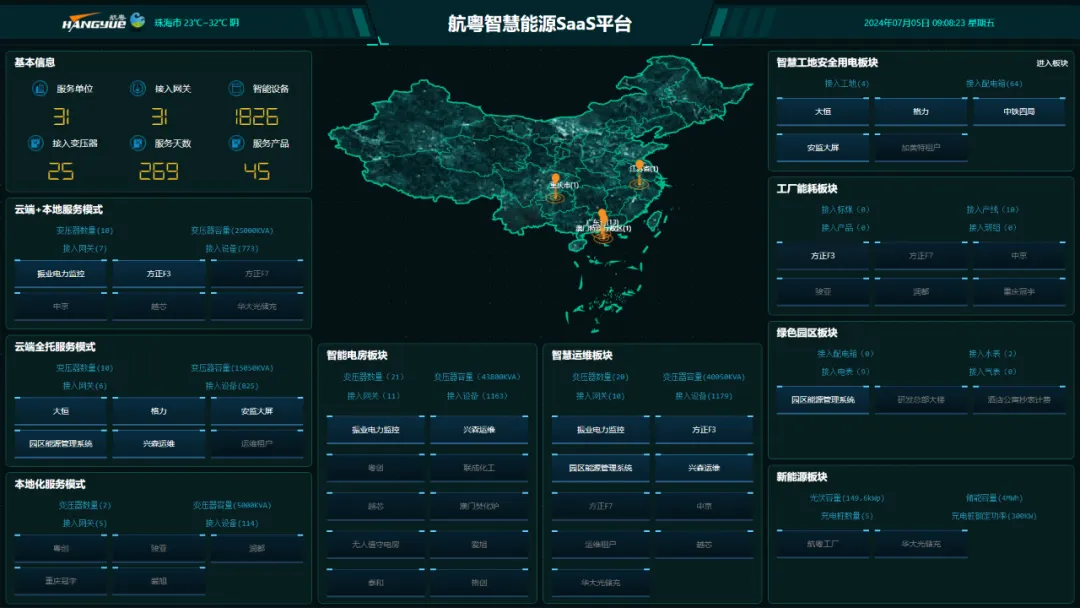Select 无人值守电房 in 智能电房板块
1080x608 pixels.
pos(375,544)
